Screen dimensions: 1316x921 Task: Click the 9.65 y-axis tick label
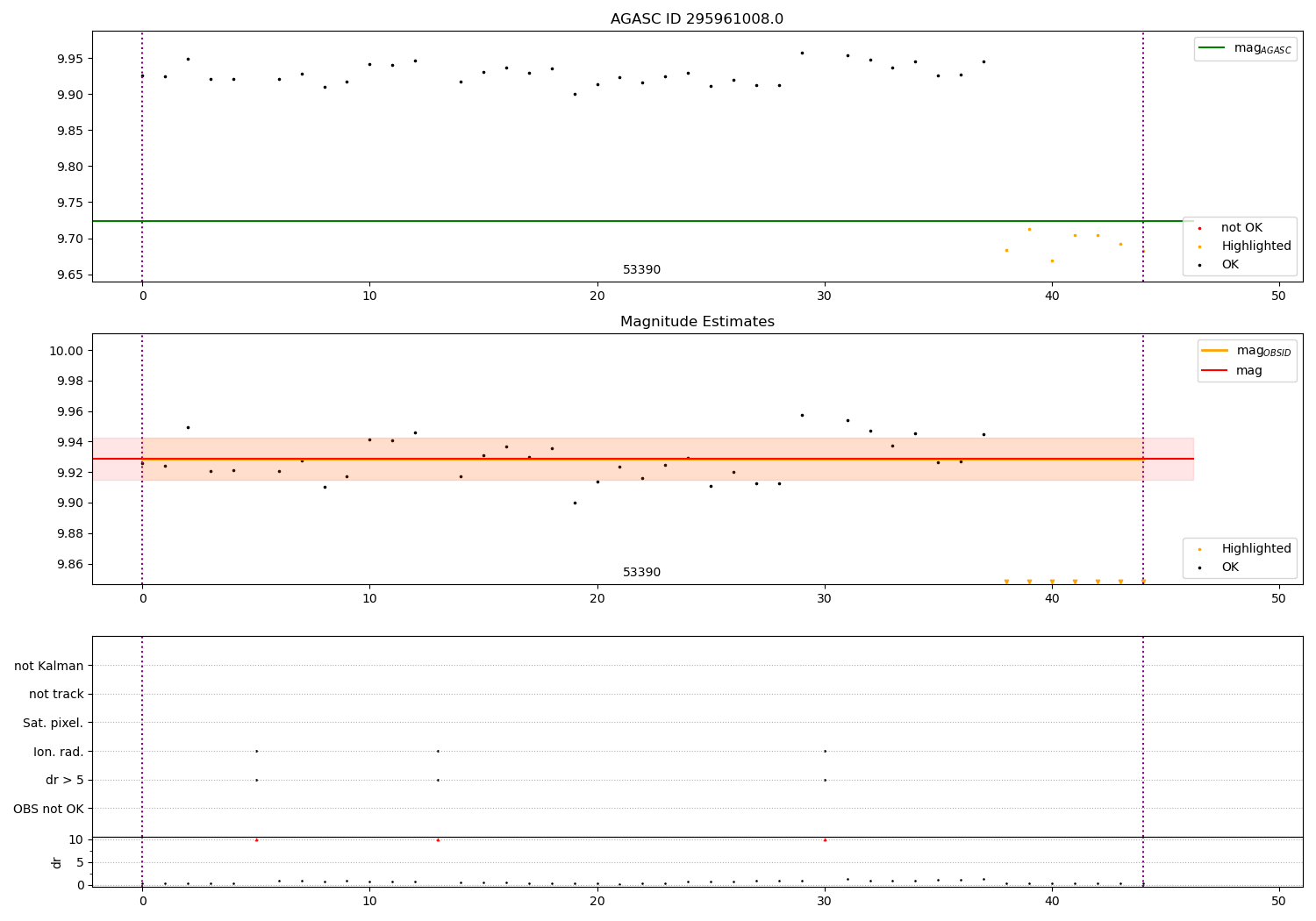pos(70,275)
